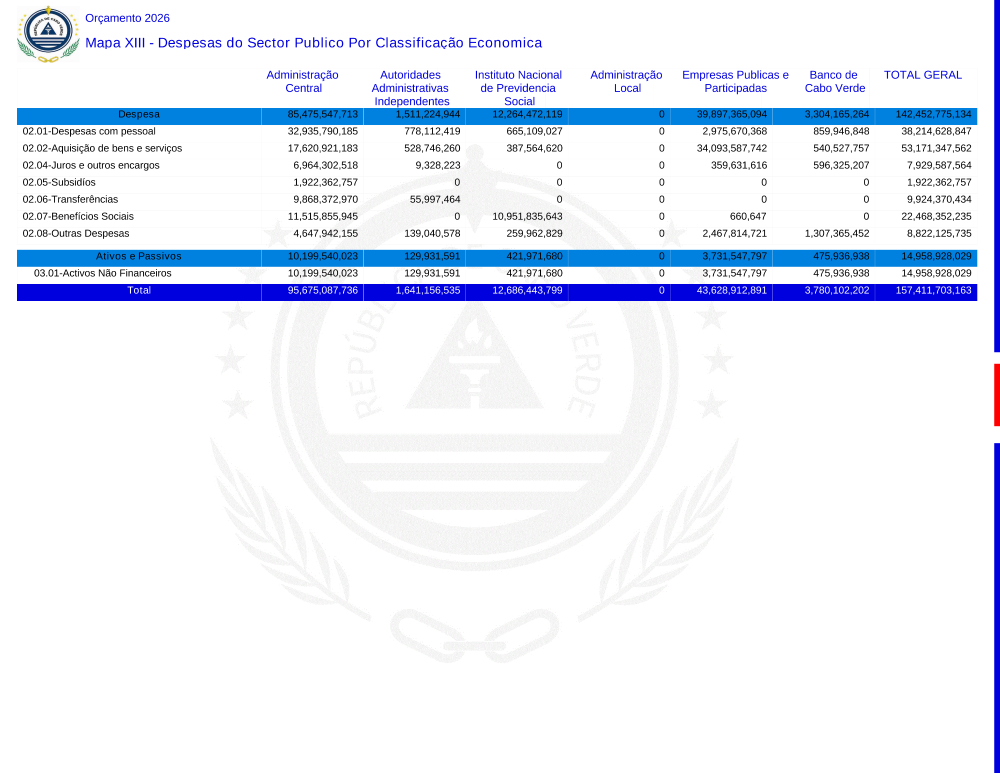1000x773 pixels.
Task: Click the 02.01-Despesas com pessoal row label
Action: [x=89, y=131]
